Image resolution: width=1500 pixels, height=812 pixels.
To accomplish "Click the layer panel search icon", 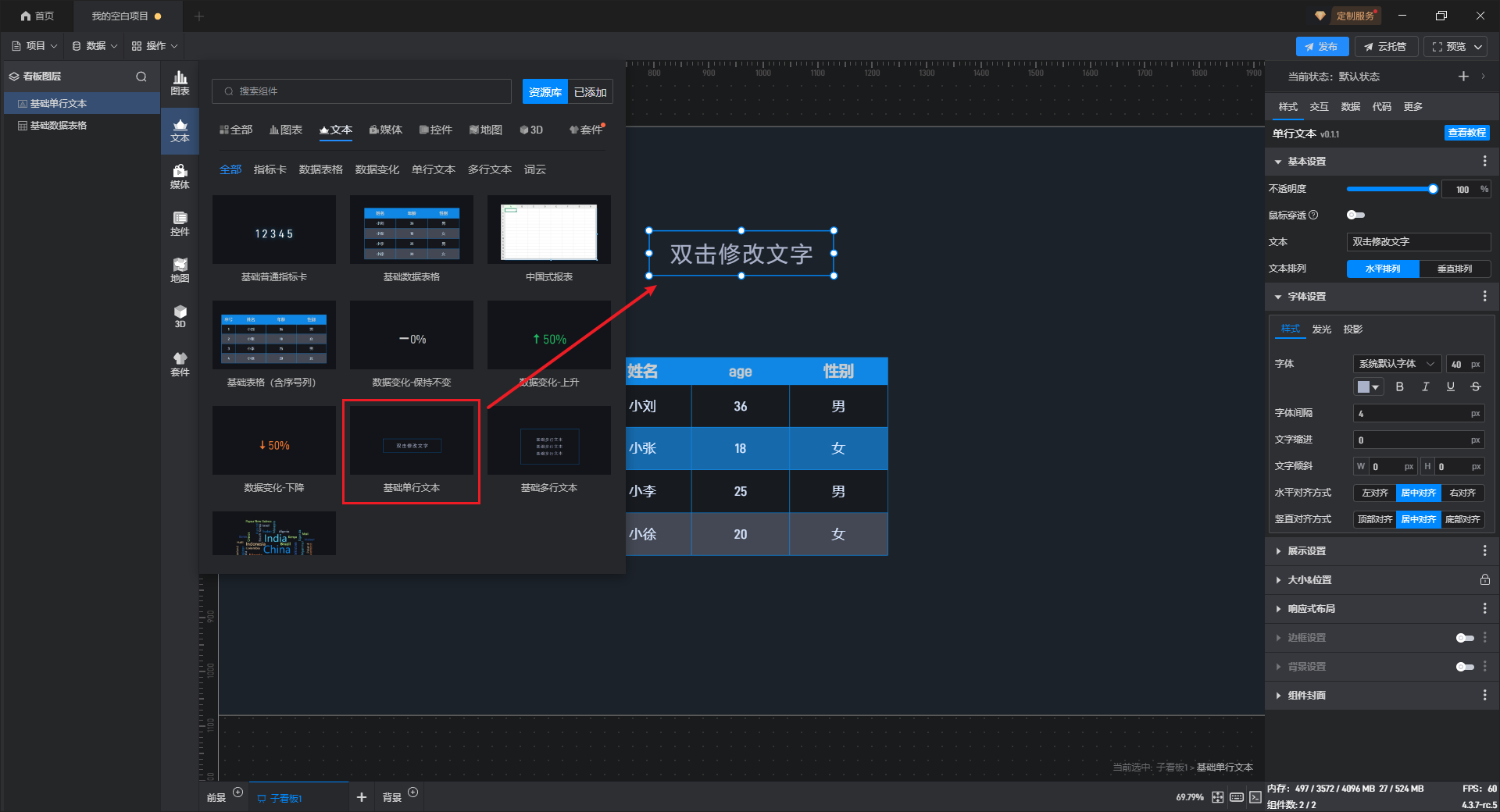I will (141, 77).
